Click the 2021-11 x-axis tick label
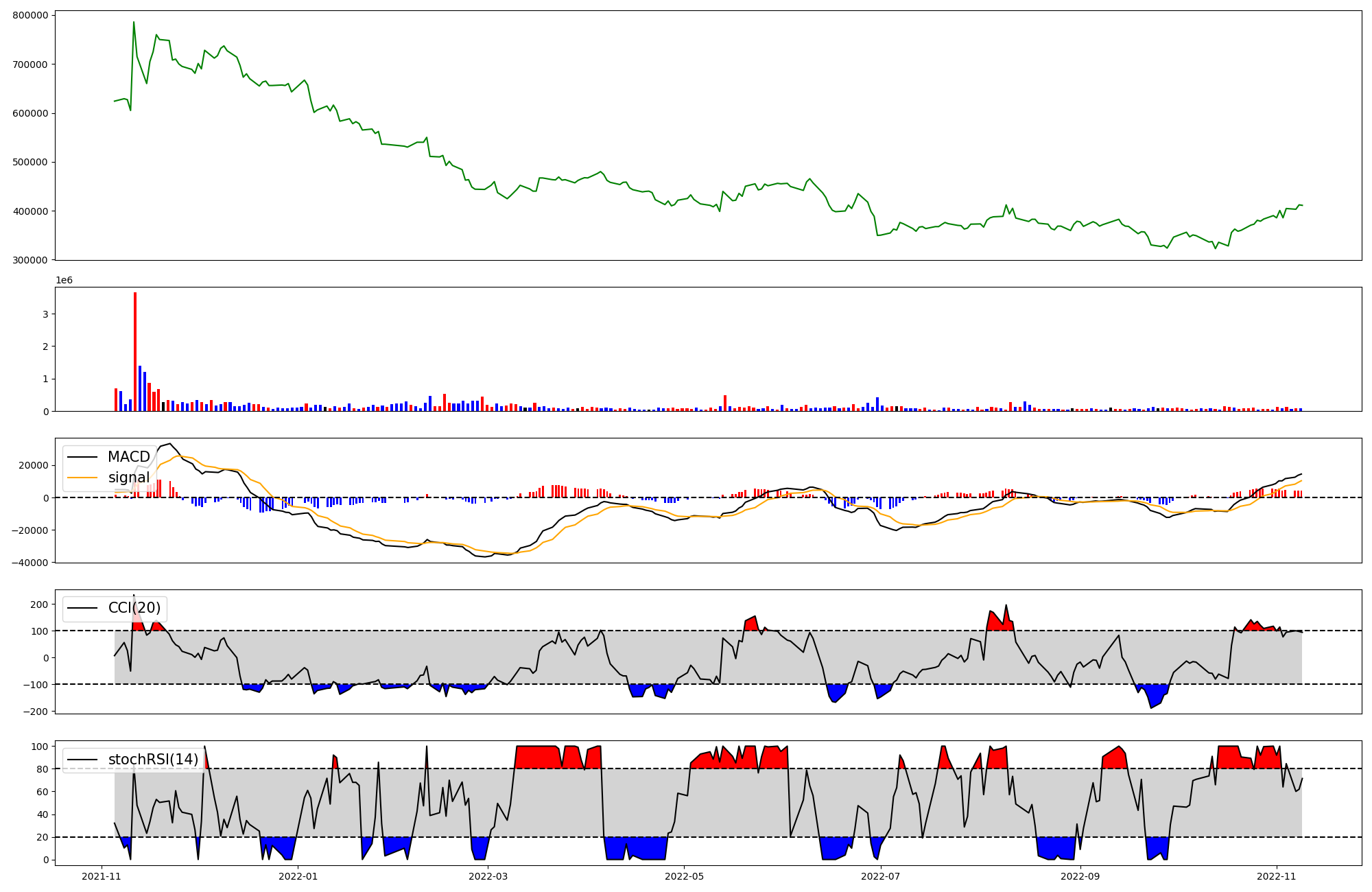The height and width of the screenshot is (892, 1372). click(x=102, y=876)
